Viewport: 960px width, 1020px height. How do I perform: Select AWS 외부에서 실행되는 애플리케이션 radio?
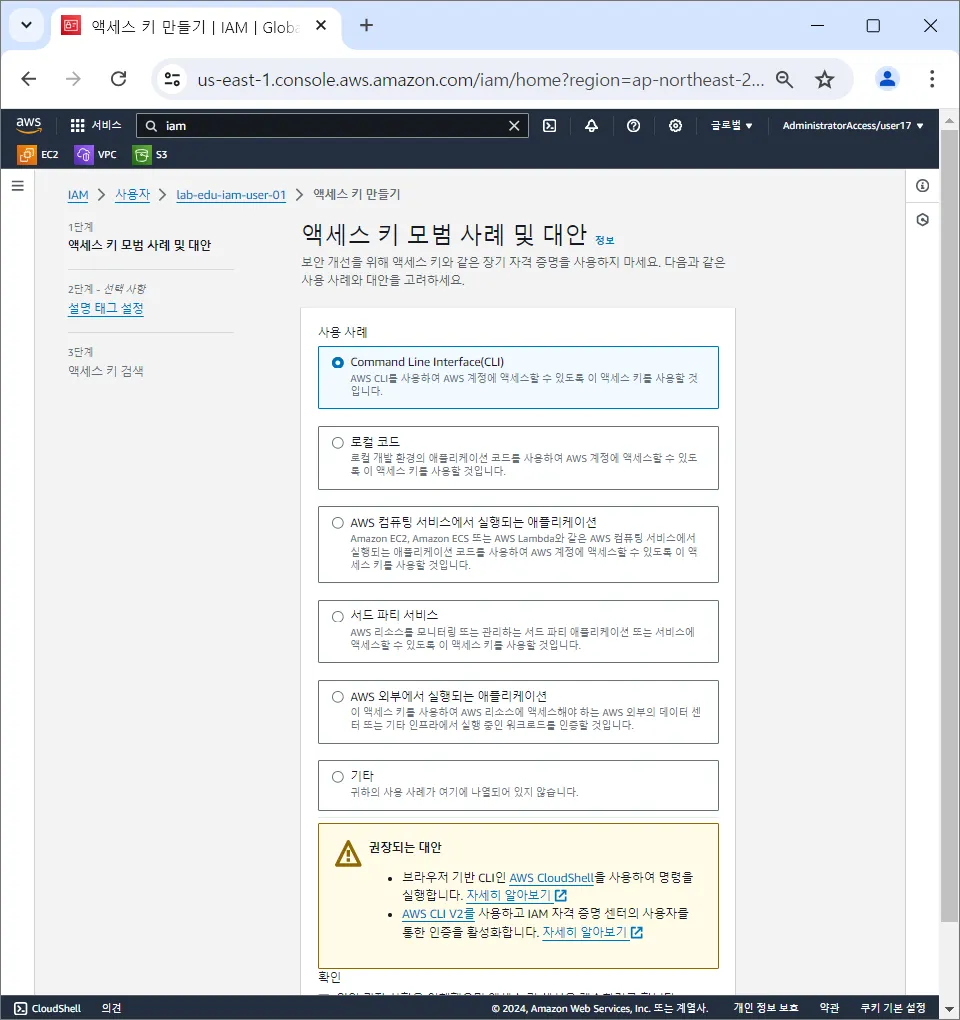[338, 697]
